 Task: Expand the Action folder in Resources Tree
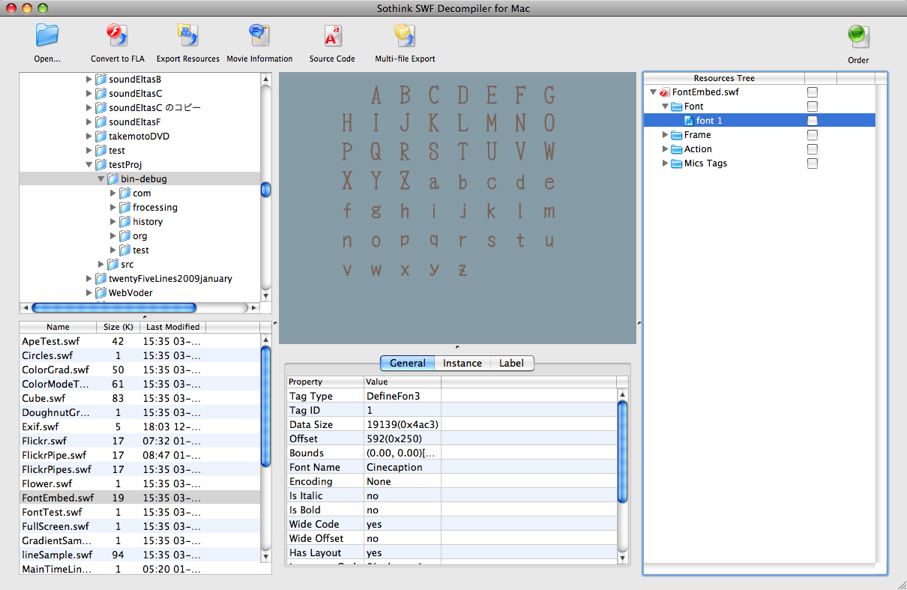tap(666, 149)
